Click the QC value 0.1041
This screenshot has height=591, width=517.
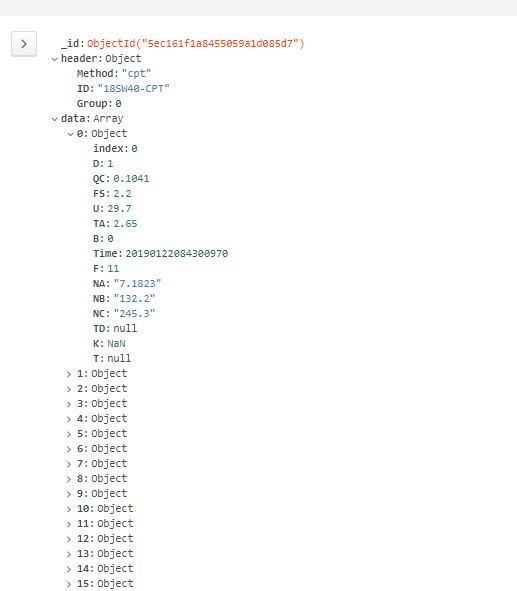click(131, 179)
